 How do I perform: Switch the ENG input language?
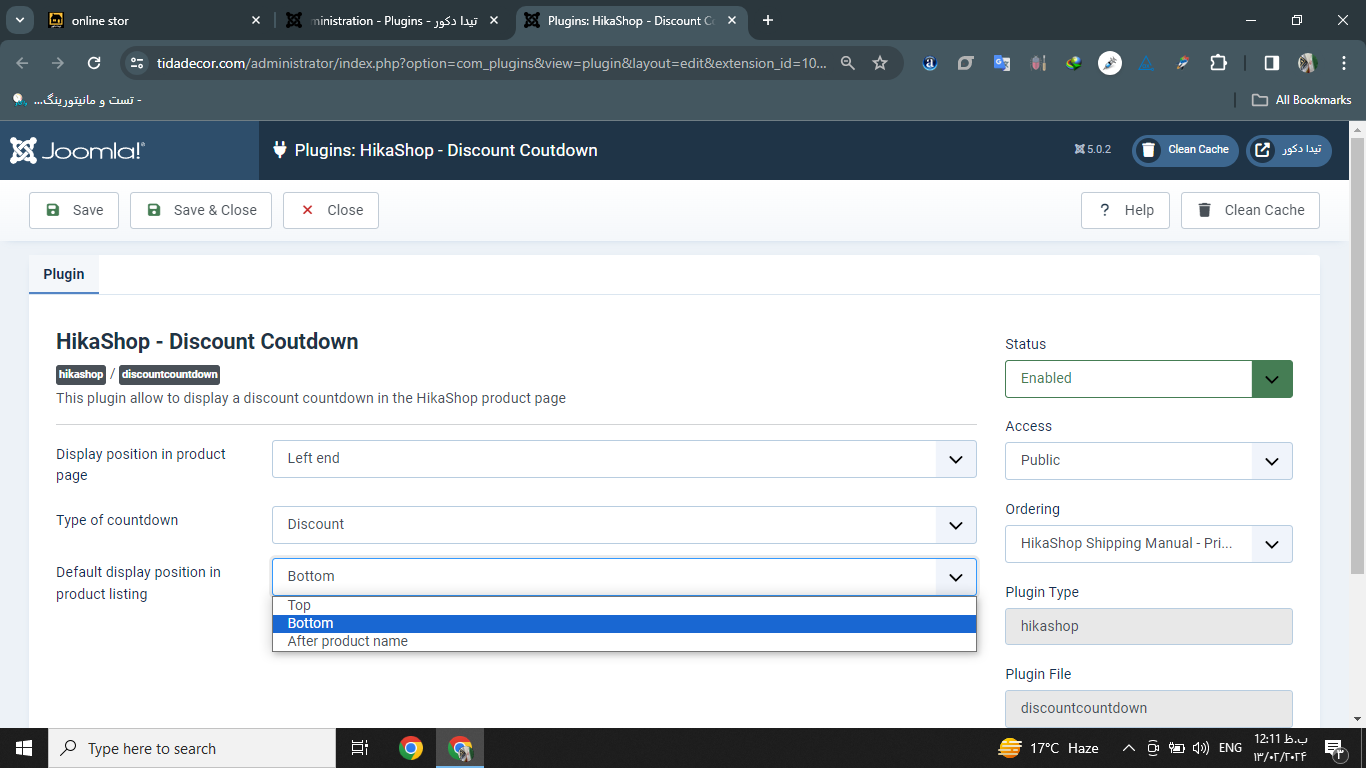click(1230, 748)
